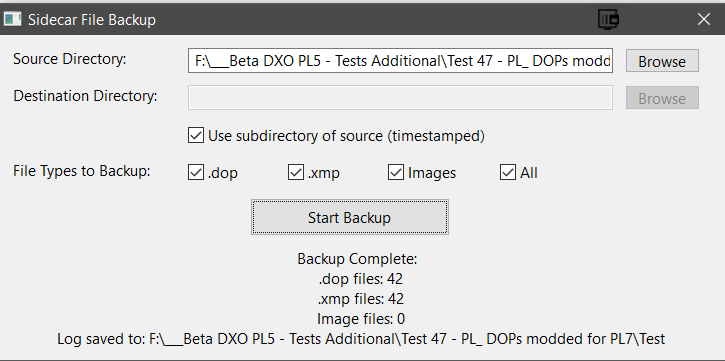725x361 pixels.
Task: Click the 'Image files: 0' result line
Action: pos(361,319)
